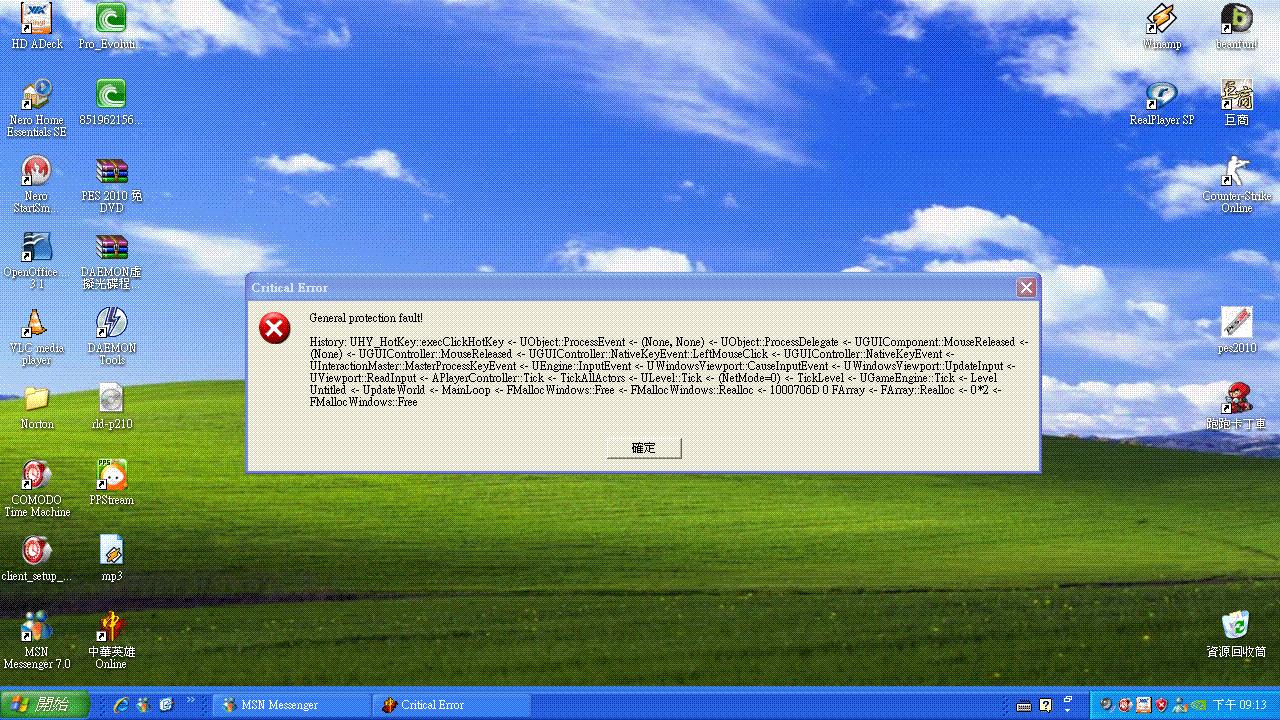
Task: Launch RealPlayer SP desktop shortcut
Action: (x=1162, y=103)
